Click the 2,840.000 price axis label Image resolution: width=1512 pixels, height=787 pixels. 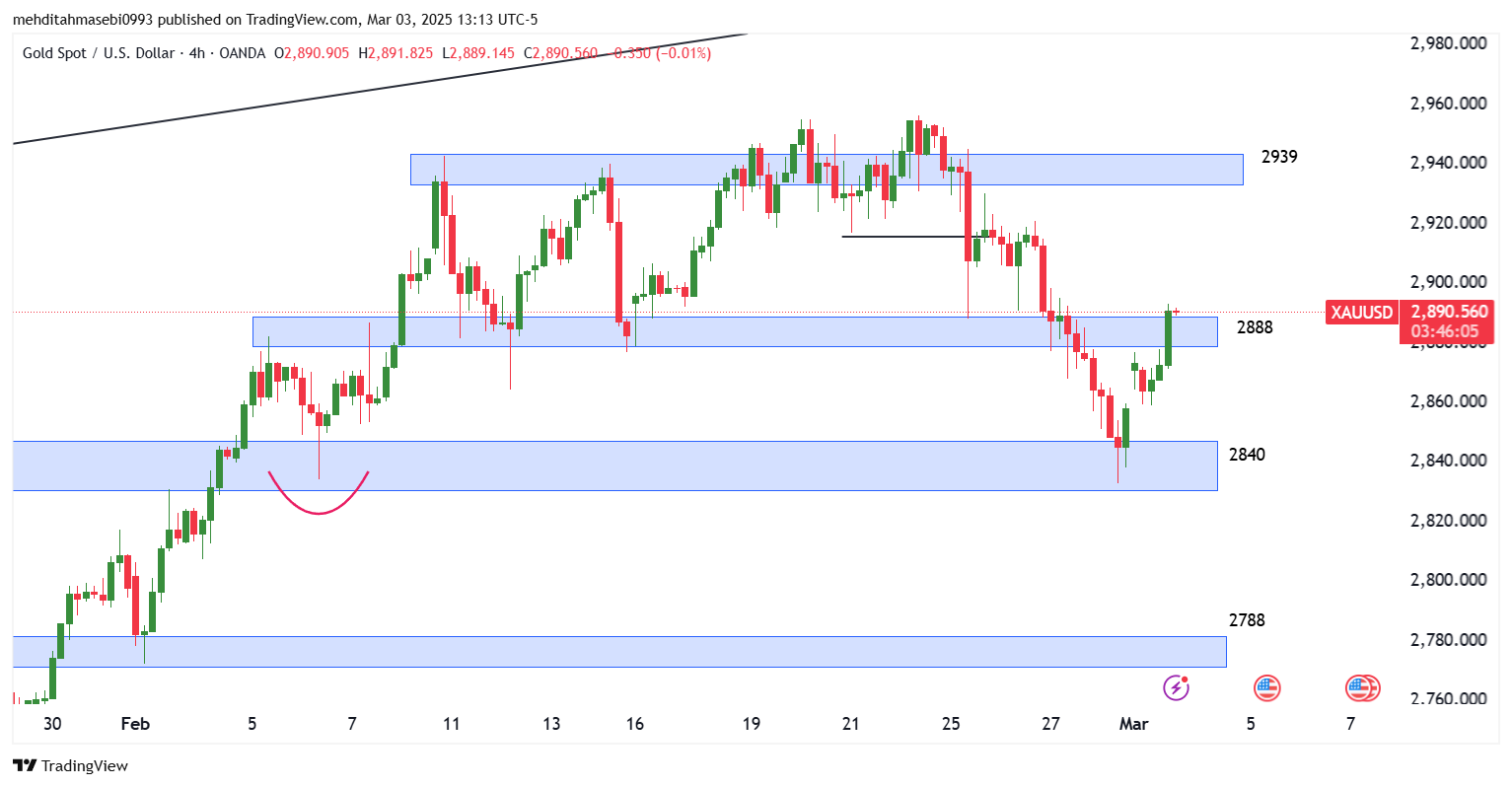tap(1449, 461)
